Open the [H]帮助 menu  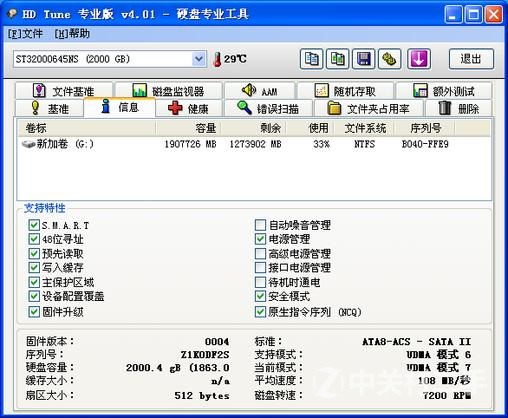pyautogui.click(x=72, y=33)
